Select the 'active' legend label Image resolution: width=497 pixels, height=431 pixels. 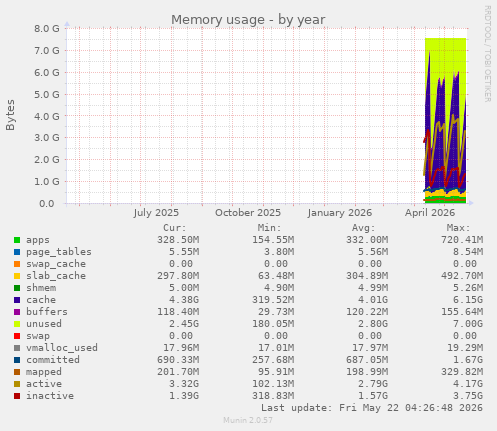click(44, 384)
